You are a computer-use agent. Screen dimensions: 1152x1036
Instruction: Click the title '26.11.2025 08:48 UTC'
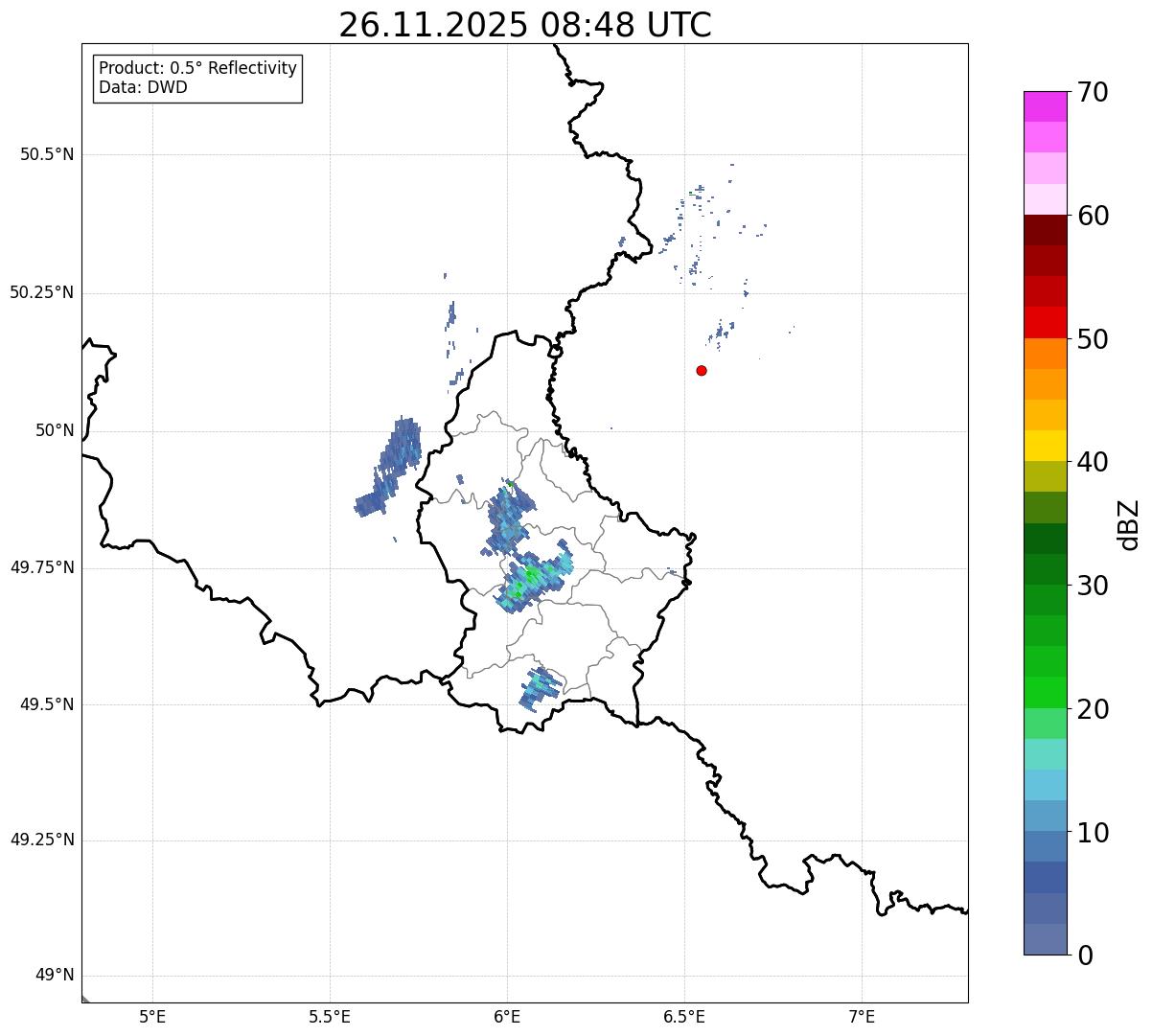click(x=525, y=24)
